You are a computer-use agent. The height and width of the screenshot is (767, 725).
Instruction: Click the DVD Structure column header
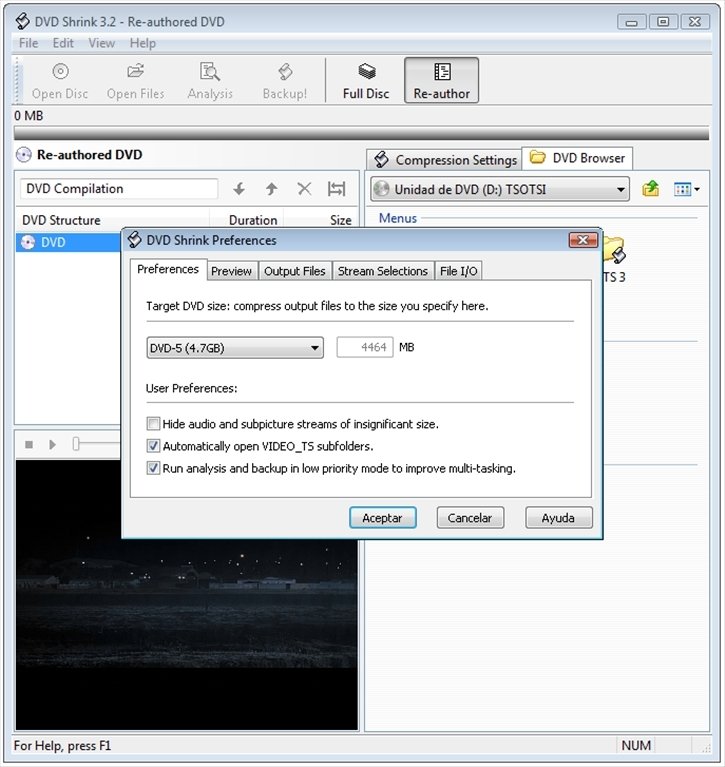(x=113, y=220)
